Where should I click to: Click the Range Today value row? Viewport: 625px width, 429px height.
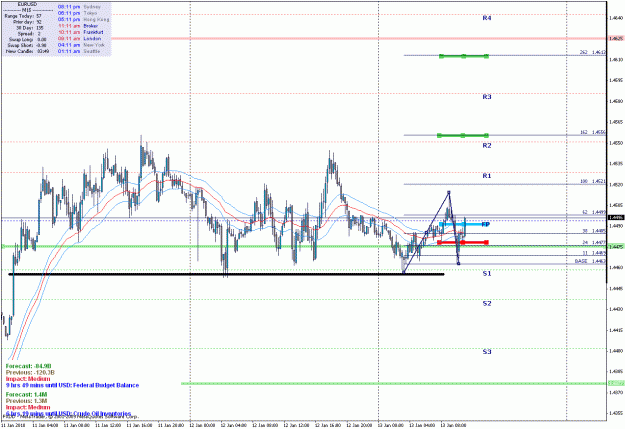pos(23,16)
